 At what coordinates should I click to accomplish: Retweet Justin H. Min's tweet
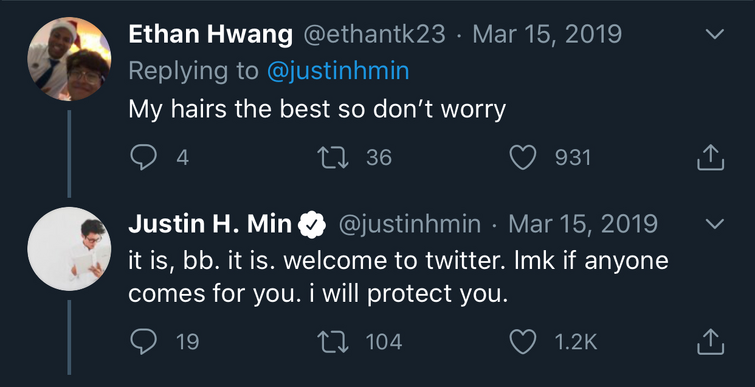click(x=333, y=342)
